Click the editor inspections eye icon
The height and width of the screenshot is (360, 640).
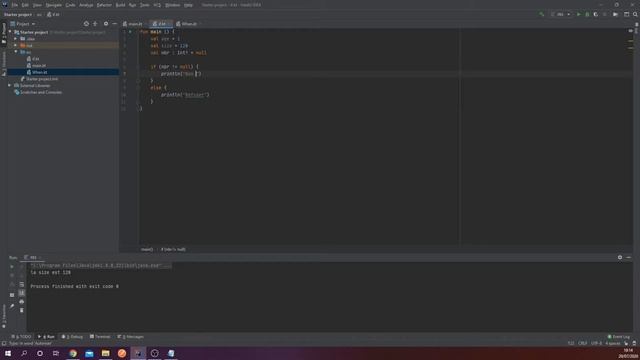(x=631, y=31)
